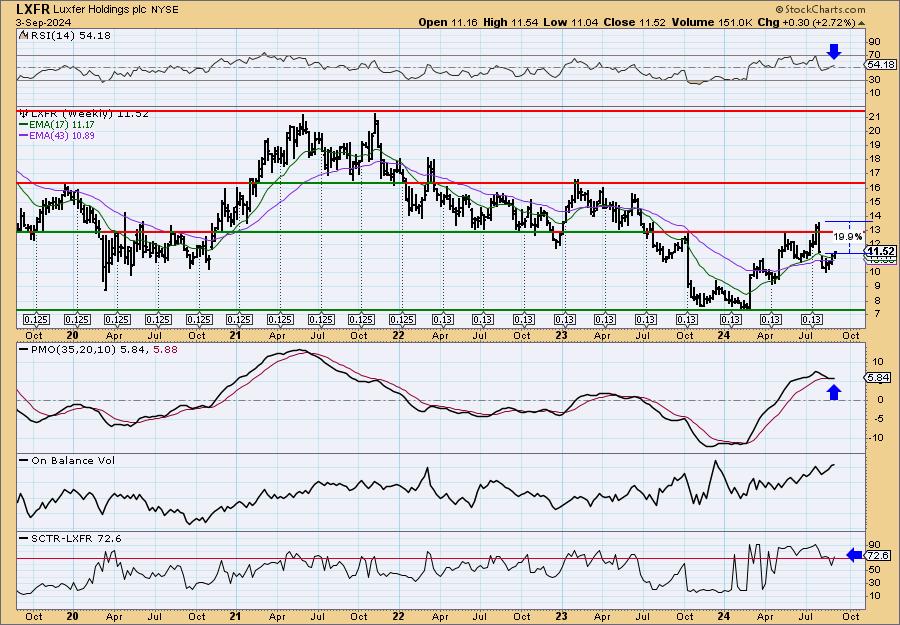Click the 'On Balance Vol' panel label

(67, 460)
